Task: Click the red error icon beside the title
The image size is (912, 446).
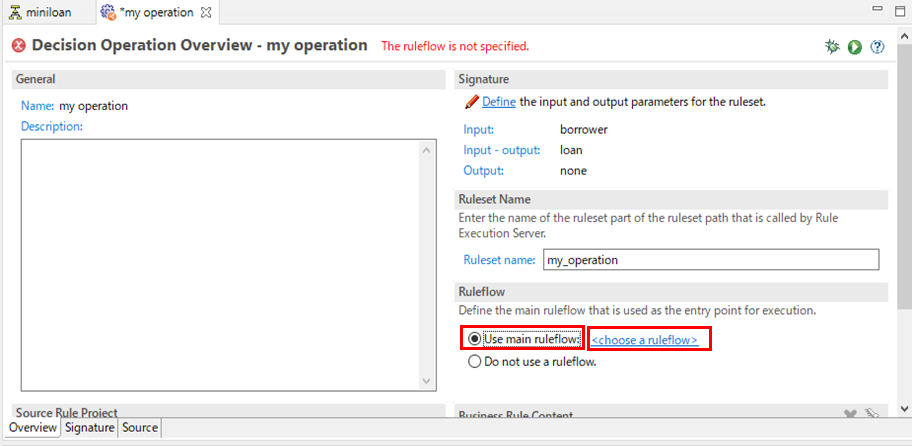Action: (x=19, y=45)
